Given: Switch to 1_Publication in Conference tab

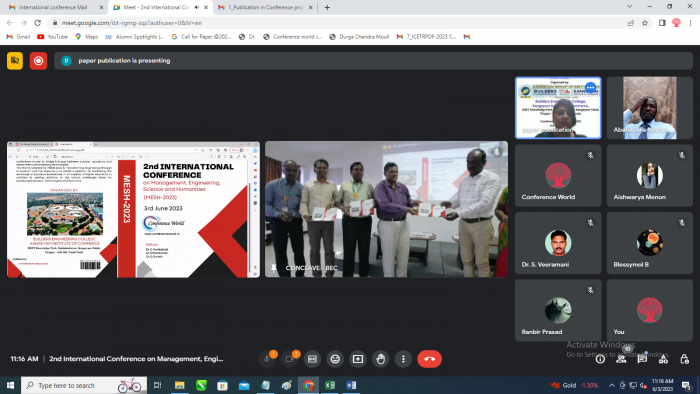Looking at the screenshot, I should click(x=265, y=7).
